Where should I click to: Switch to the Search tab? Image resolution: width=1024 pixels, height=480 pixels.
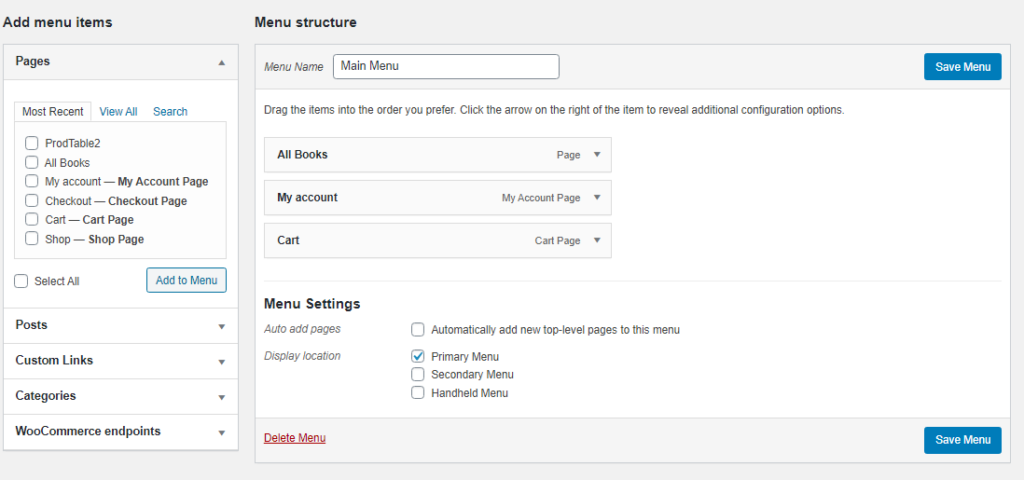[x=170, y=111]
